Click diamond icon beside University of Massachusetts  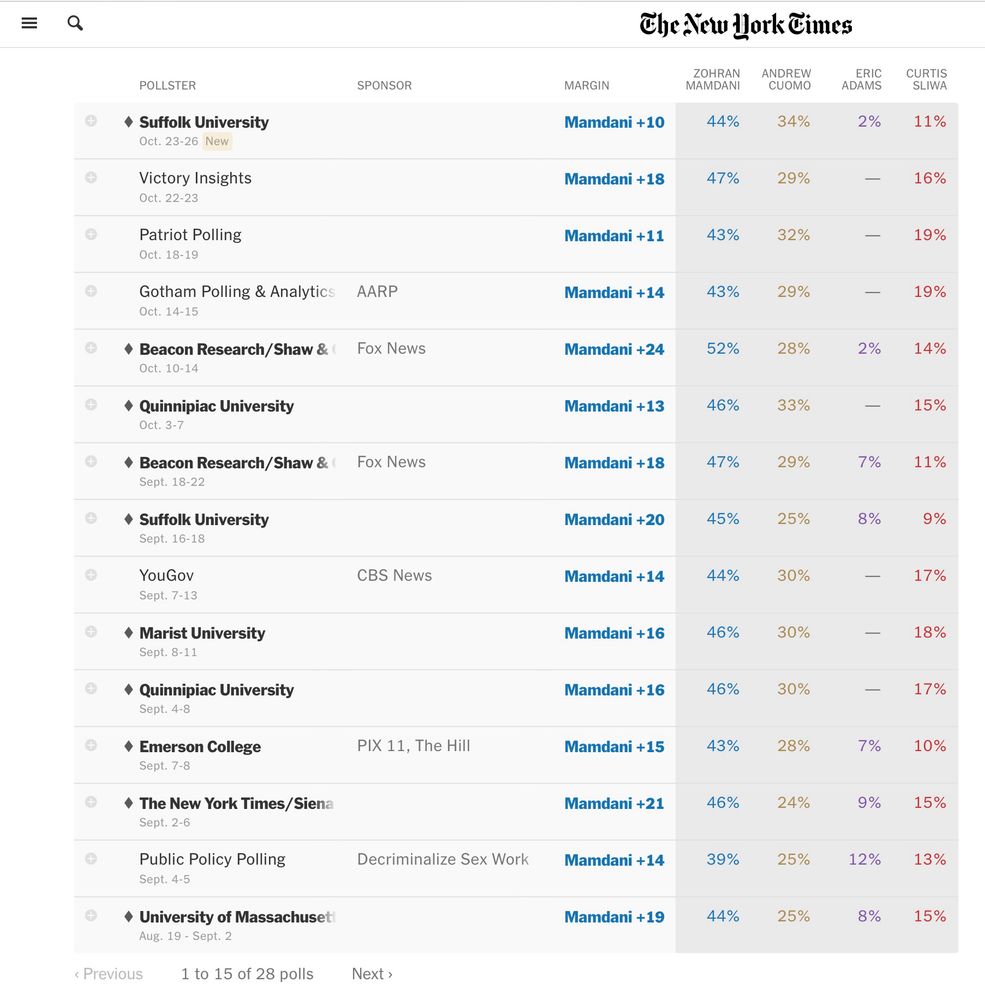click(128, 917)
